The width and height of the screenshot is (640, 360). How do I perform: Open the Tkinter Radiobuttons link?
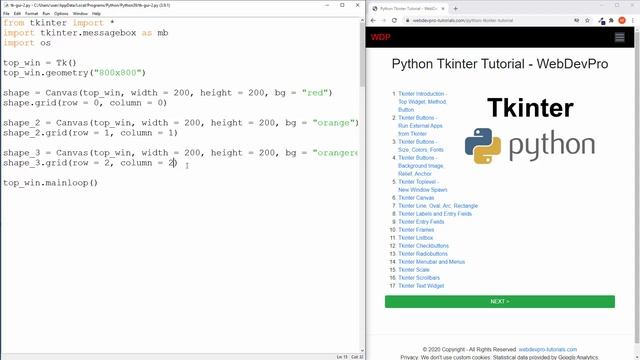point(423,253)
